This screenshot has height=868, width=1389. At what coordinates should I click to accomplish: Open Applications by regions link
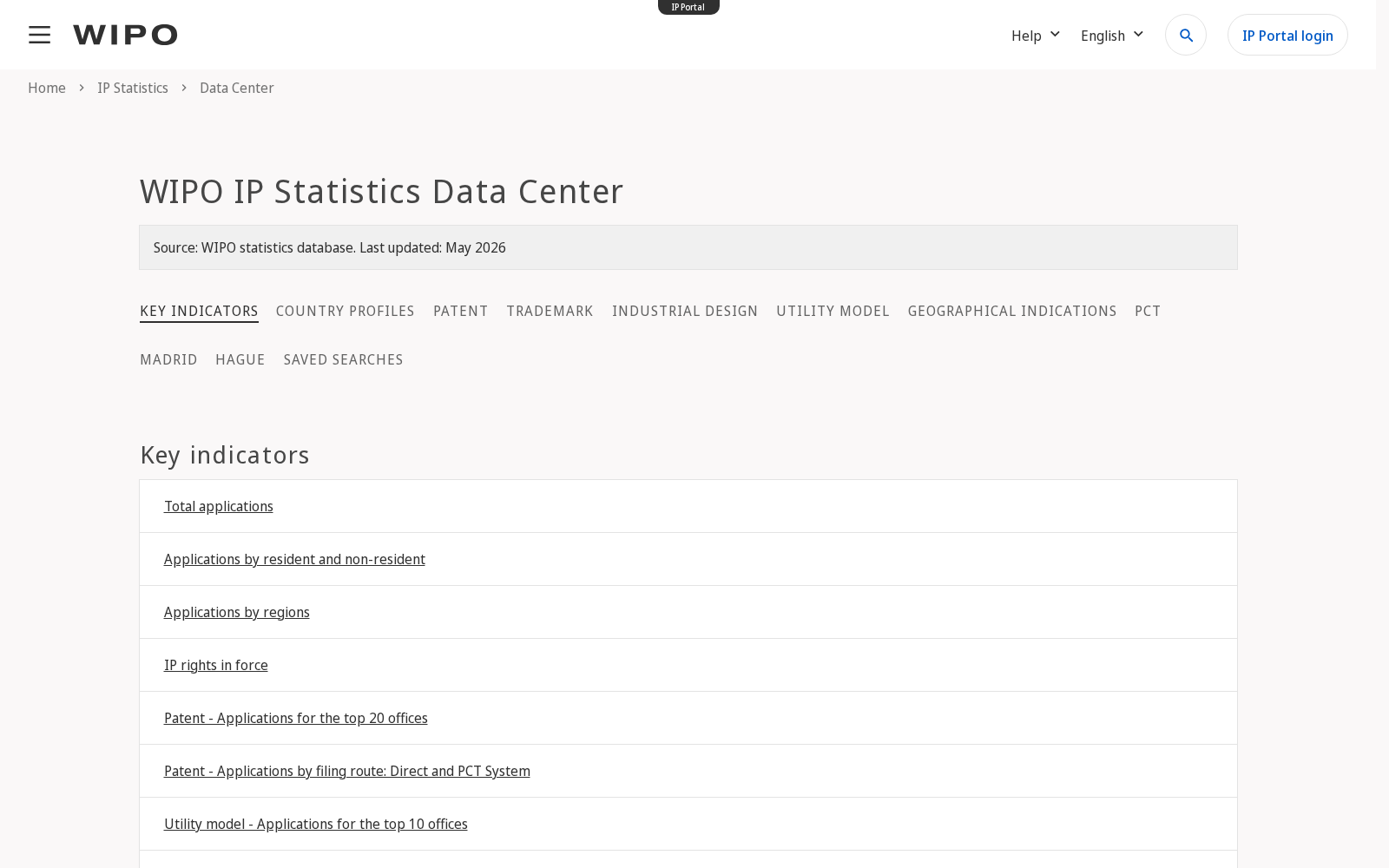click(237, 612)
